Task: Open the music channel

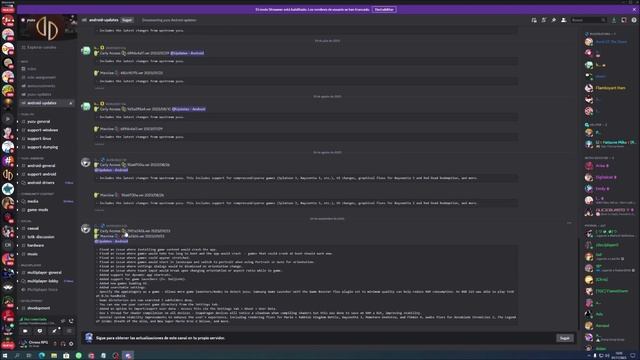Action: click(33, 254)
